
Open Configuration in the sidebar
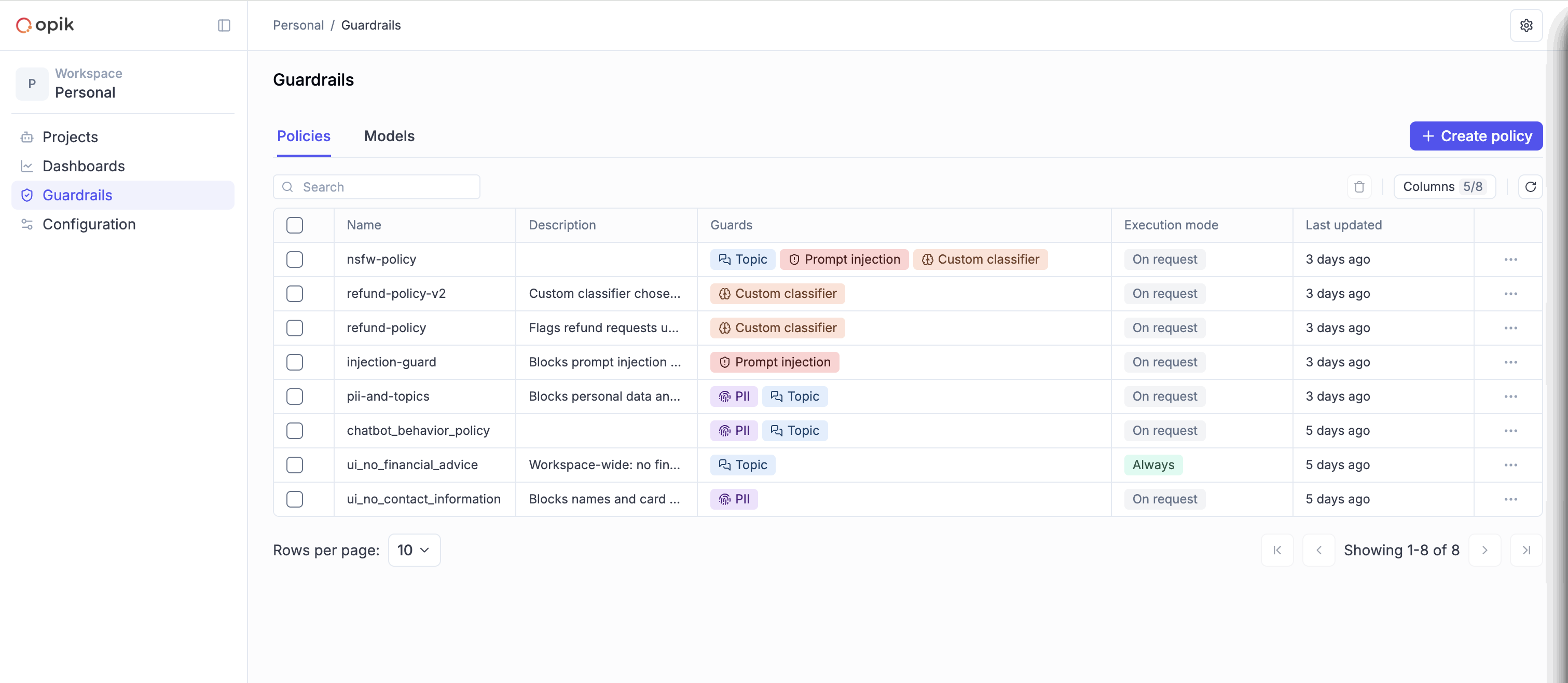click(123, 225)
